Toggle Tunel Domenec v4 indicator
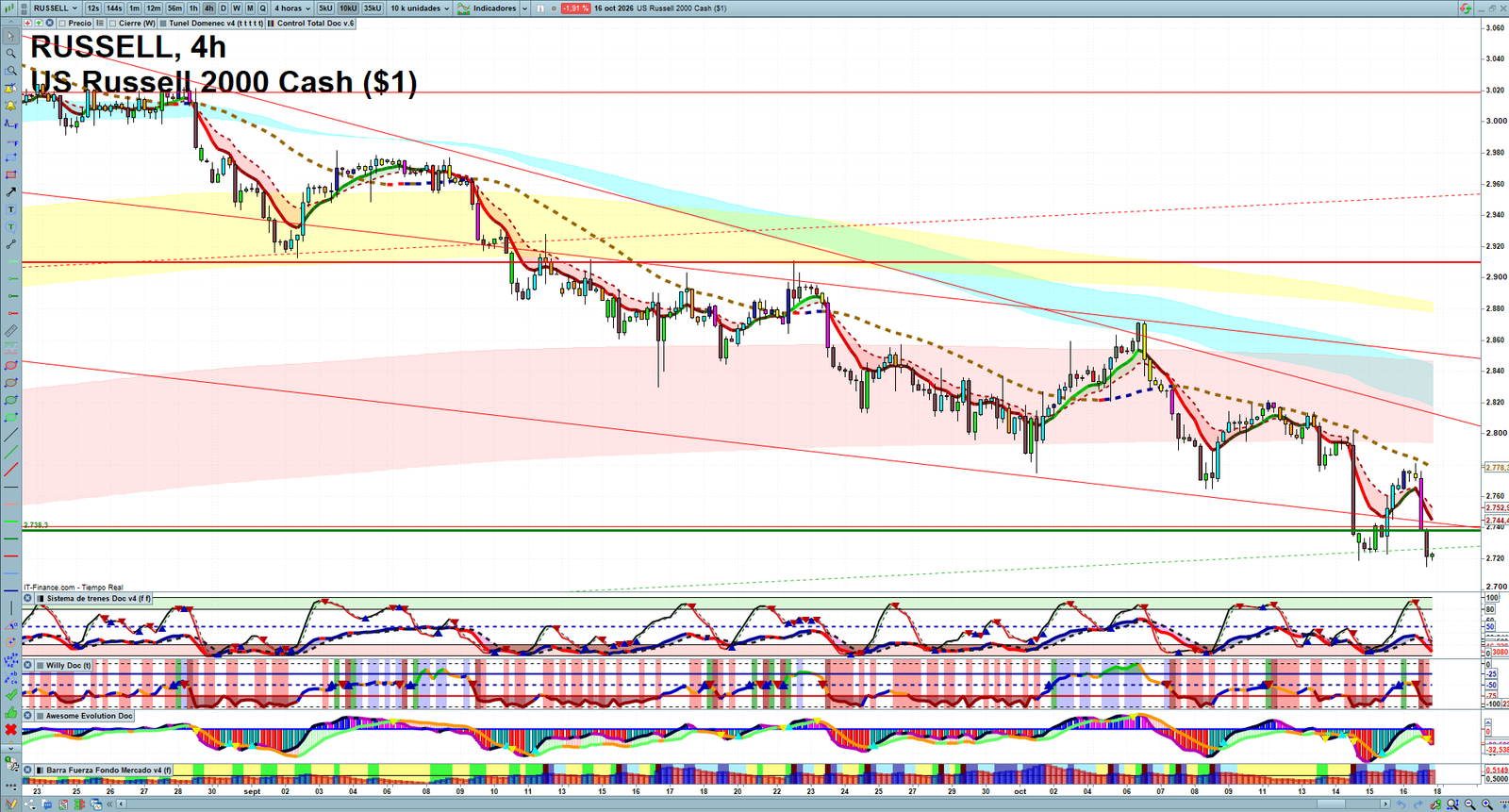This screenshot has width=1509, height=812. [x=163, y=23]
